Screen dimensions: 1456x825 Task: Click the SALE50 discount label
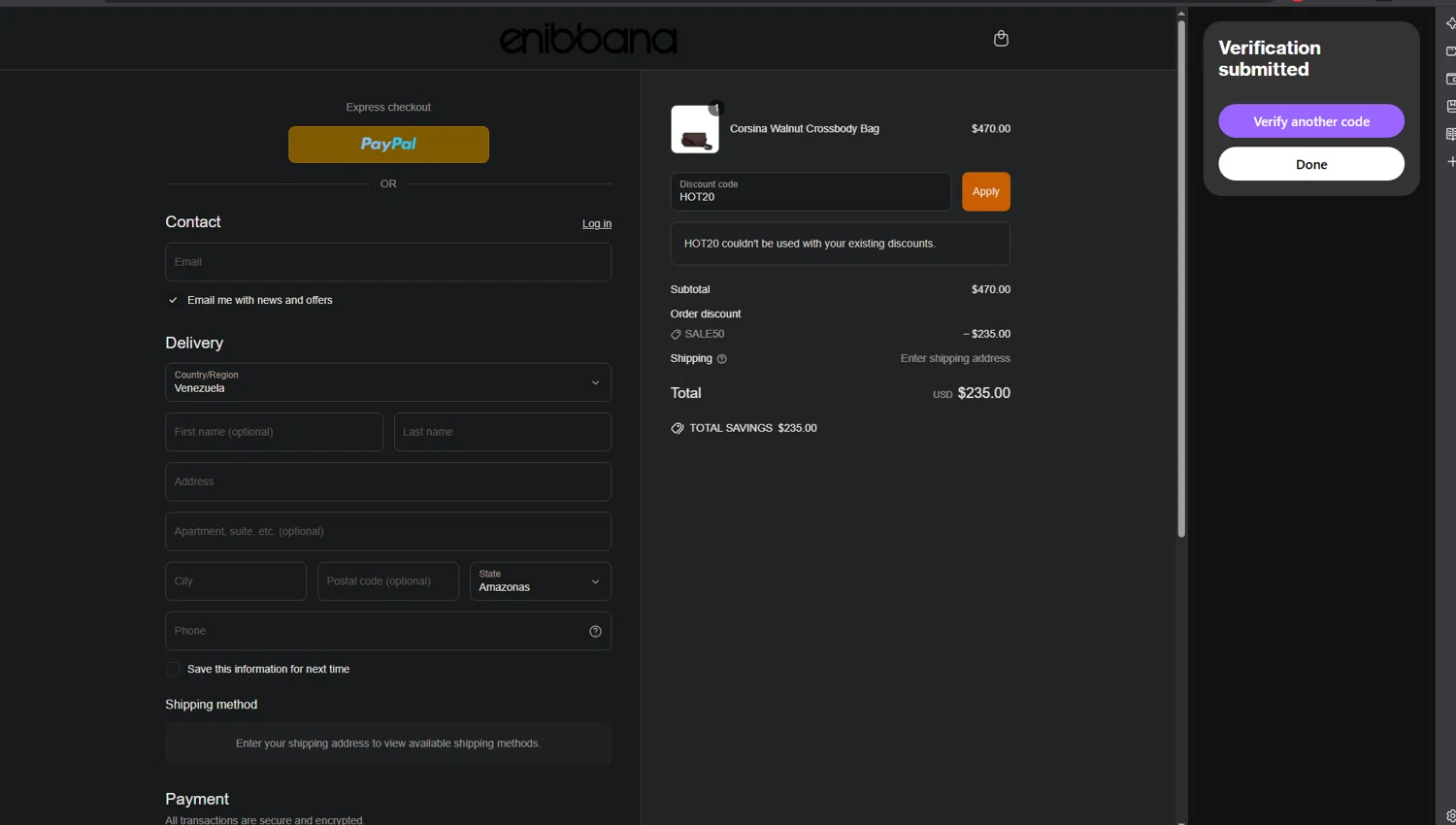705,334
